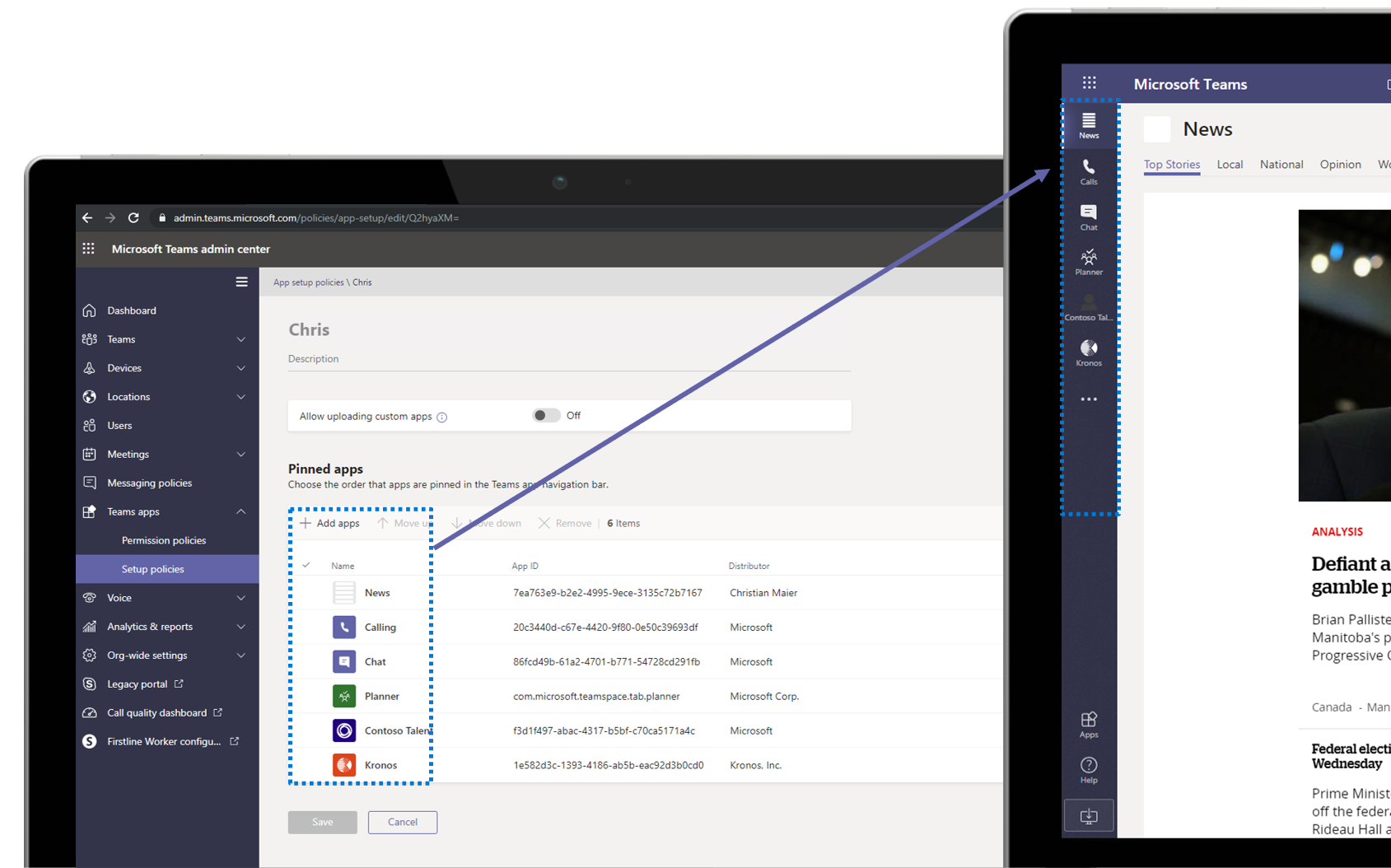Click App setup policies breadcrumb
1391x868 pixels.
[x=308, y=282]
